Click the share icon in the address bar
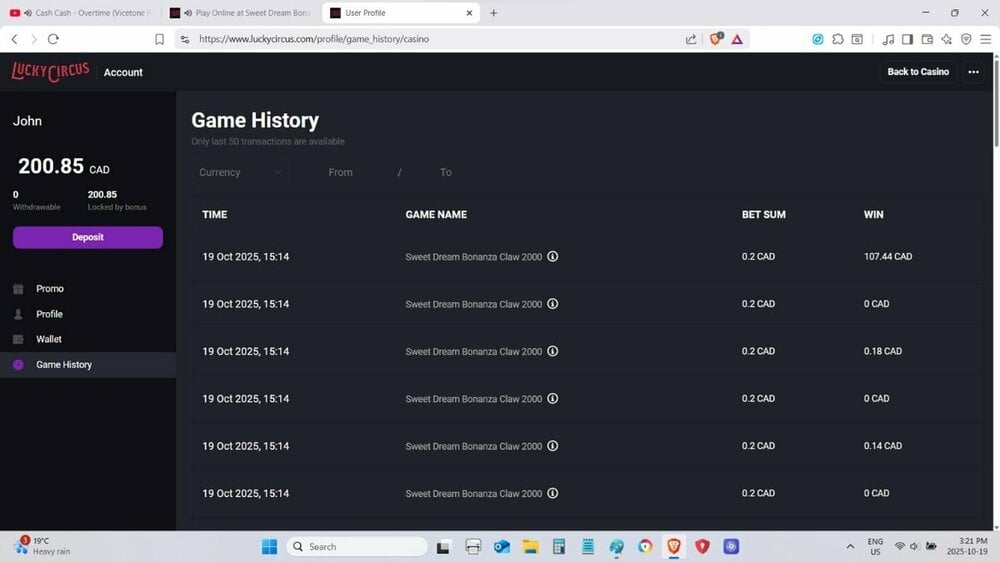 691,39
